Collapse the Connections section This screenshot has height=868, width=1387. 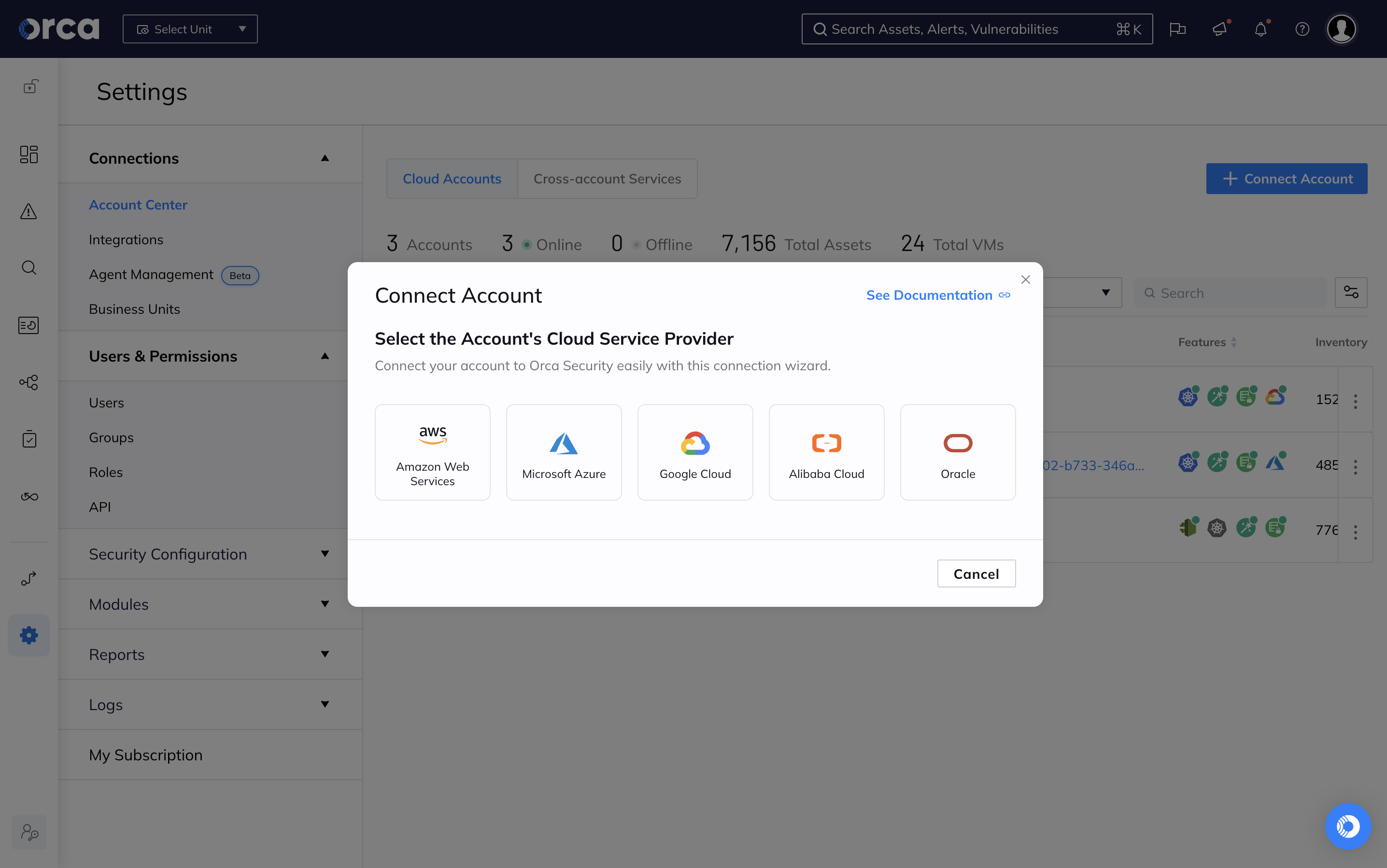(325, 158)
